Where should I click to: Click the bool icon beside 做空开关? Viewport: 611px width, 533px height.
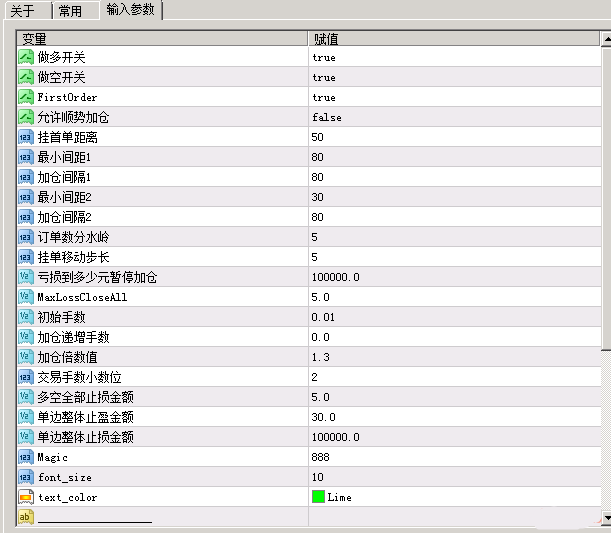[26, 77]
